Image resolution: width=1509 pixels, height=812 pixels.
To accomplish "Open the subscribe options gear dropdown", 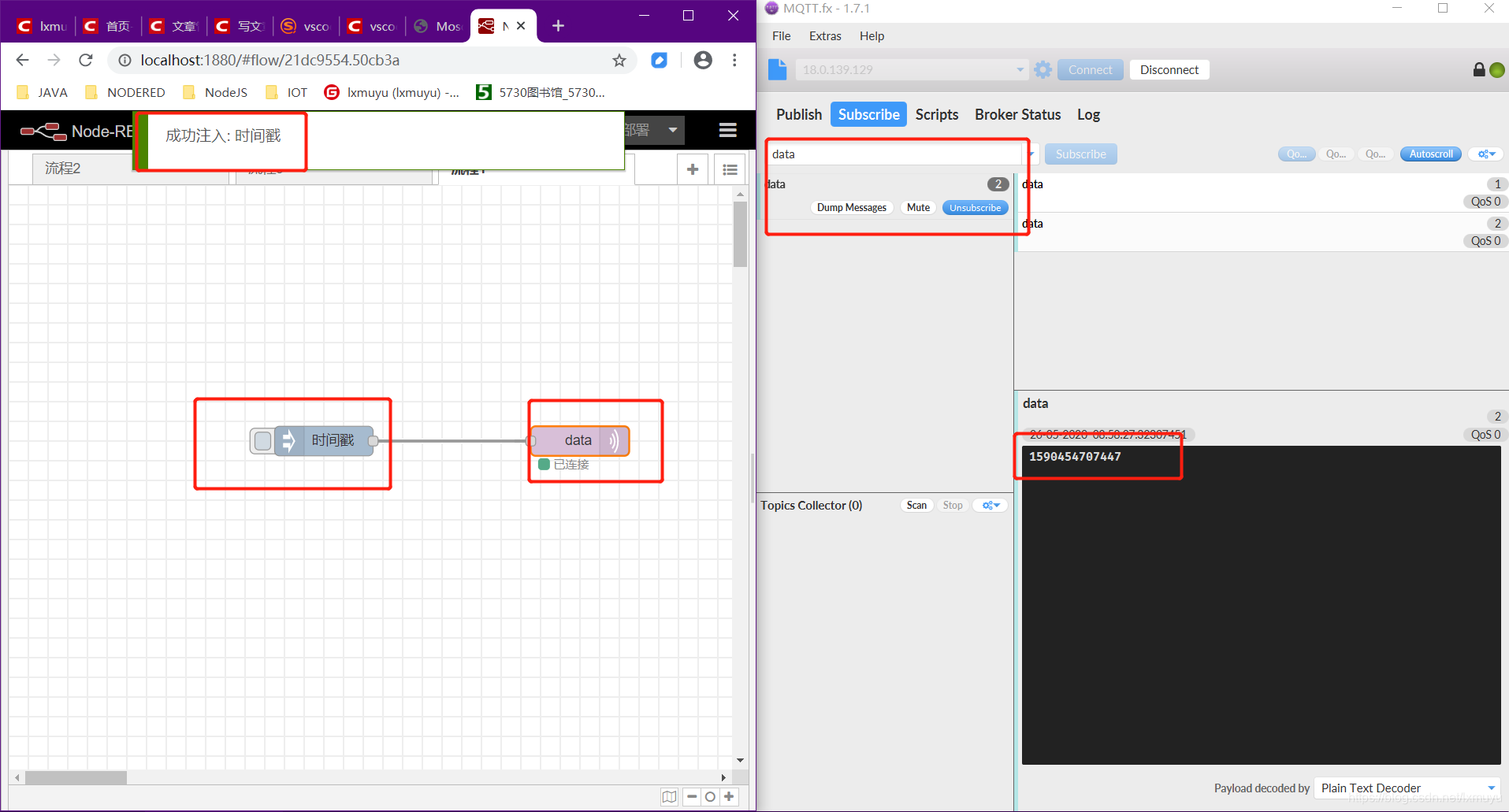I will [1485, 154].
